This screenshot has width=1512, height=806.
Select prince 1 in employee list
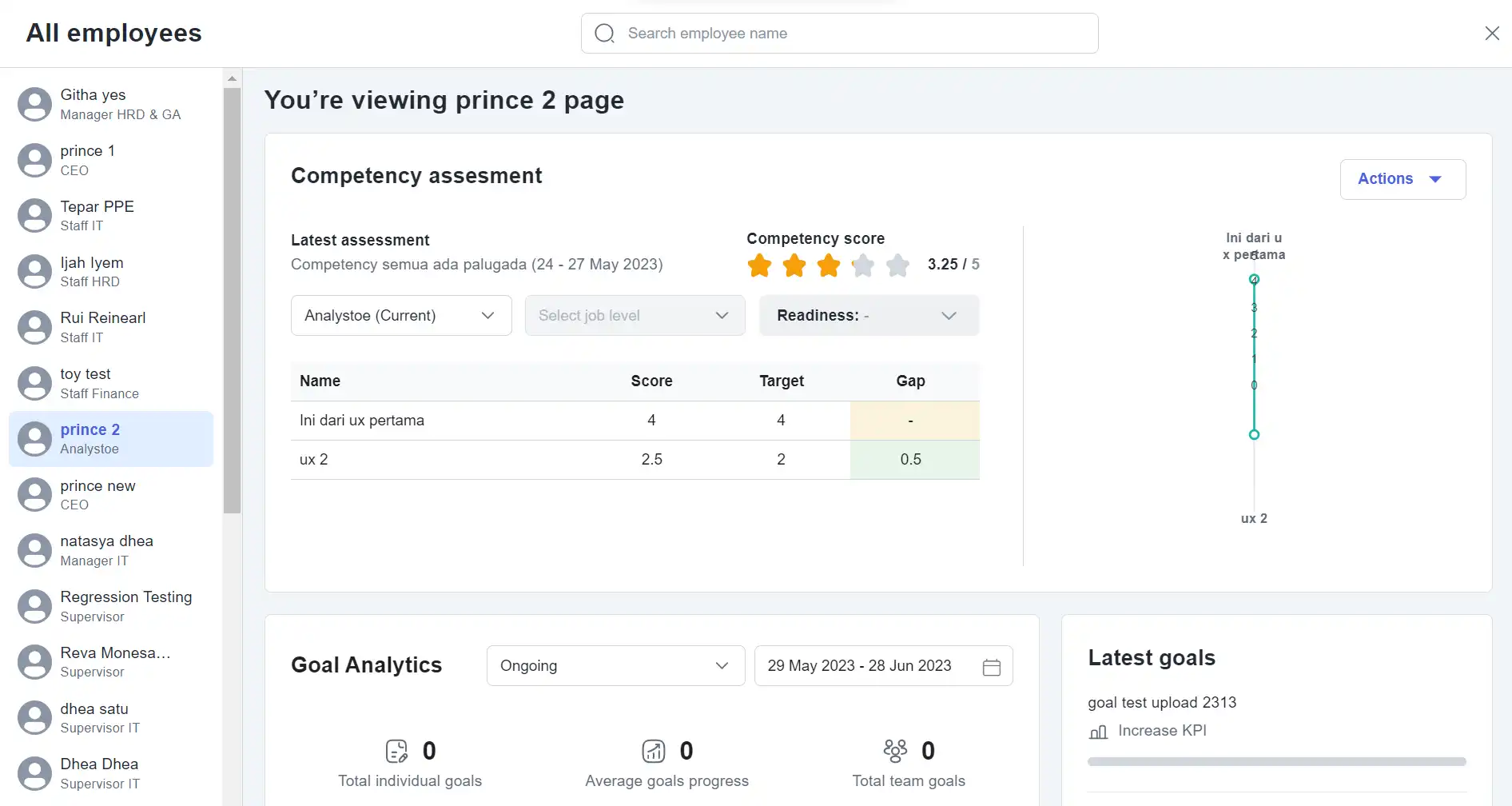(x=111, y=161)
